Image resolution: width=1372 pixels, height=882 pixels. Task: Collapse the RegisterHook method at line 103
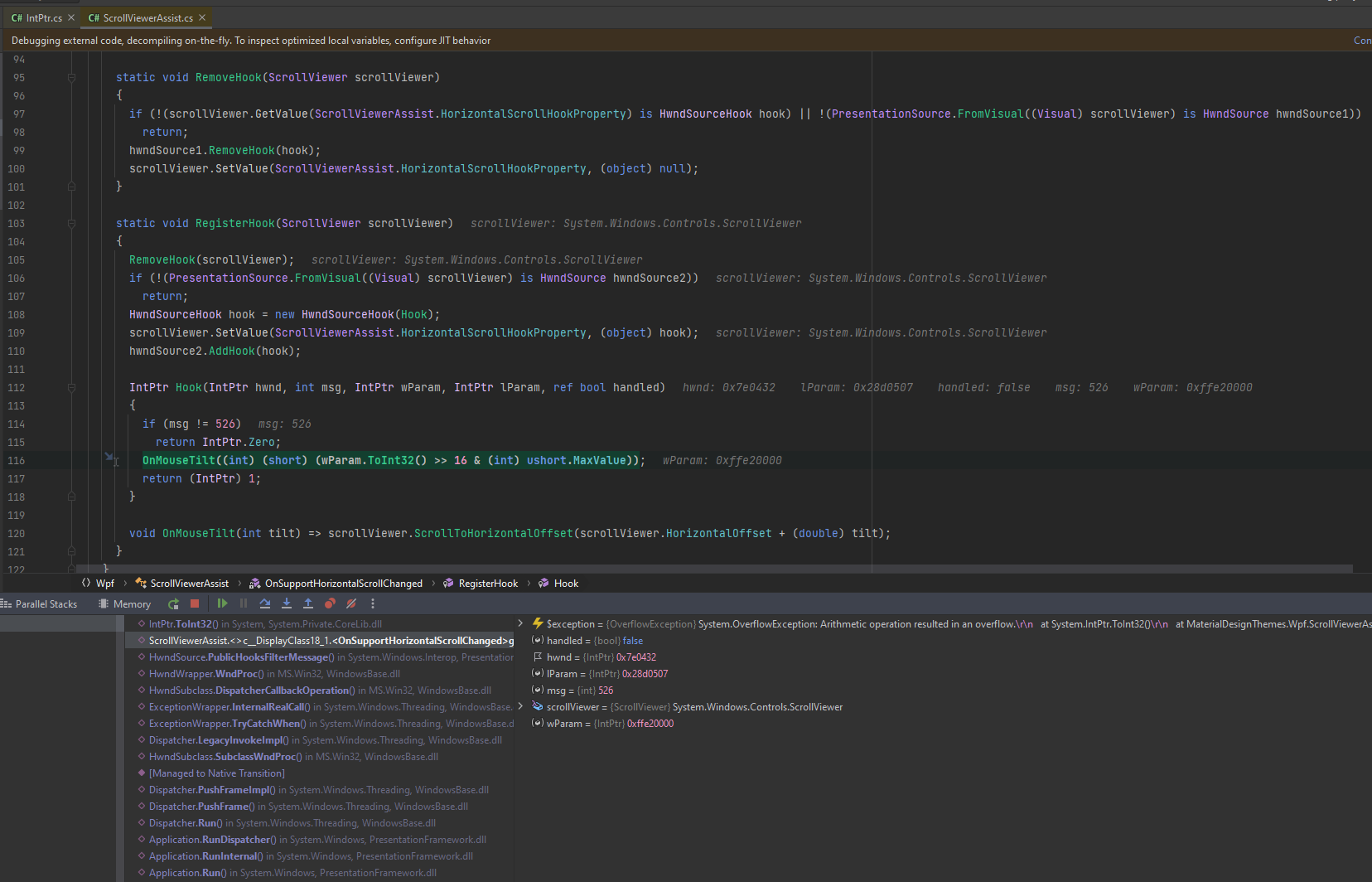[x=71, y=223]
